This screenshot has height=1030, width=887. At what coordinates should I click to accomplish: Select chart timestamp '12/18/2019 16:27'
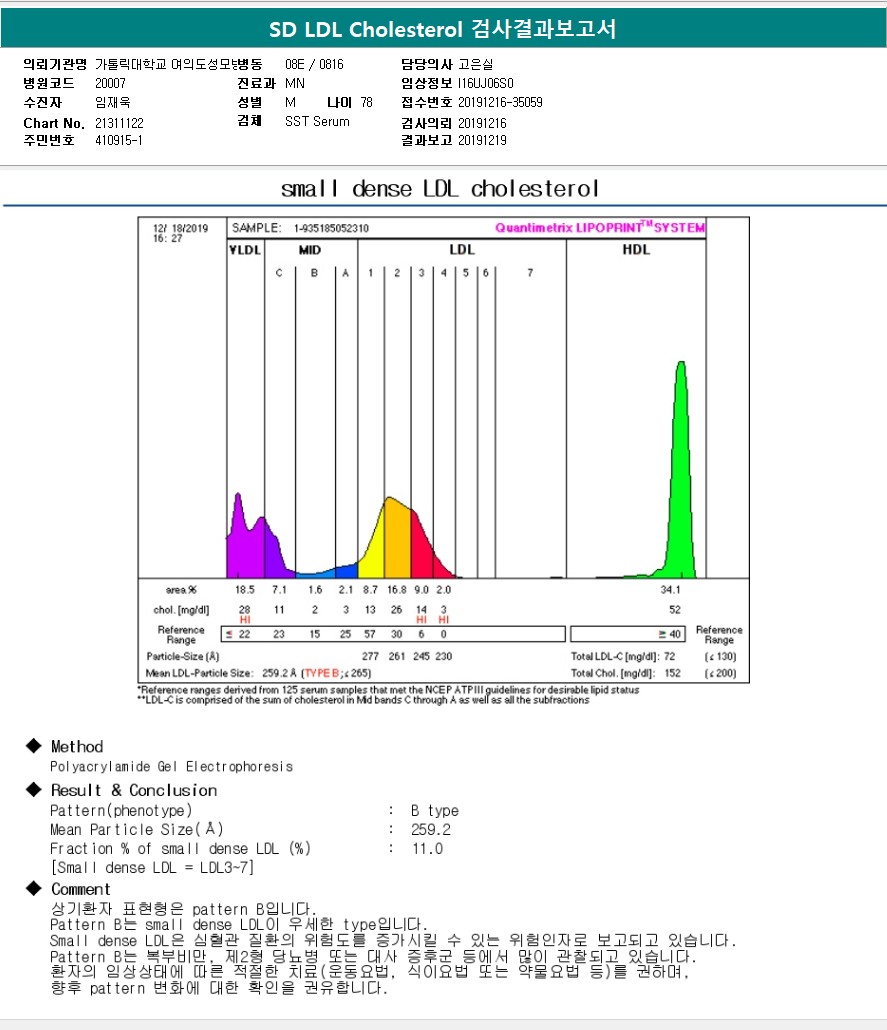(x=180, y=233)
